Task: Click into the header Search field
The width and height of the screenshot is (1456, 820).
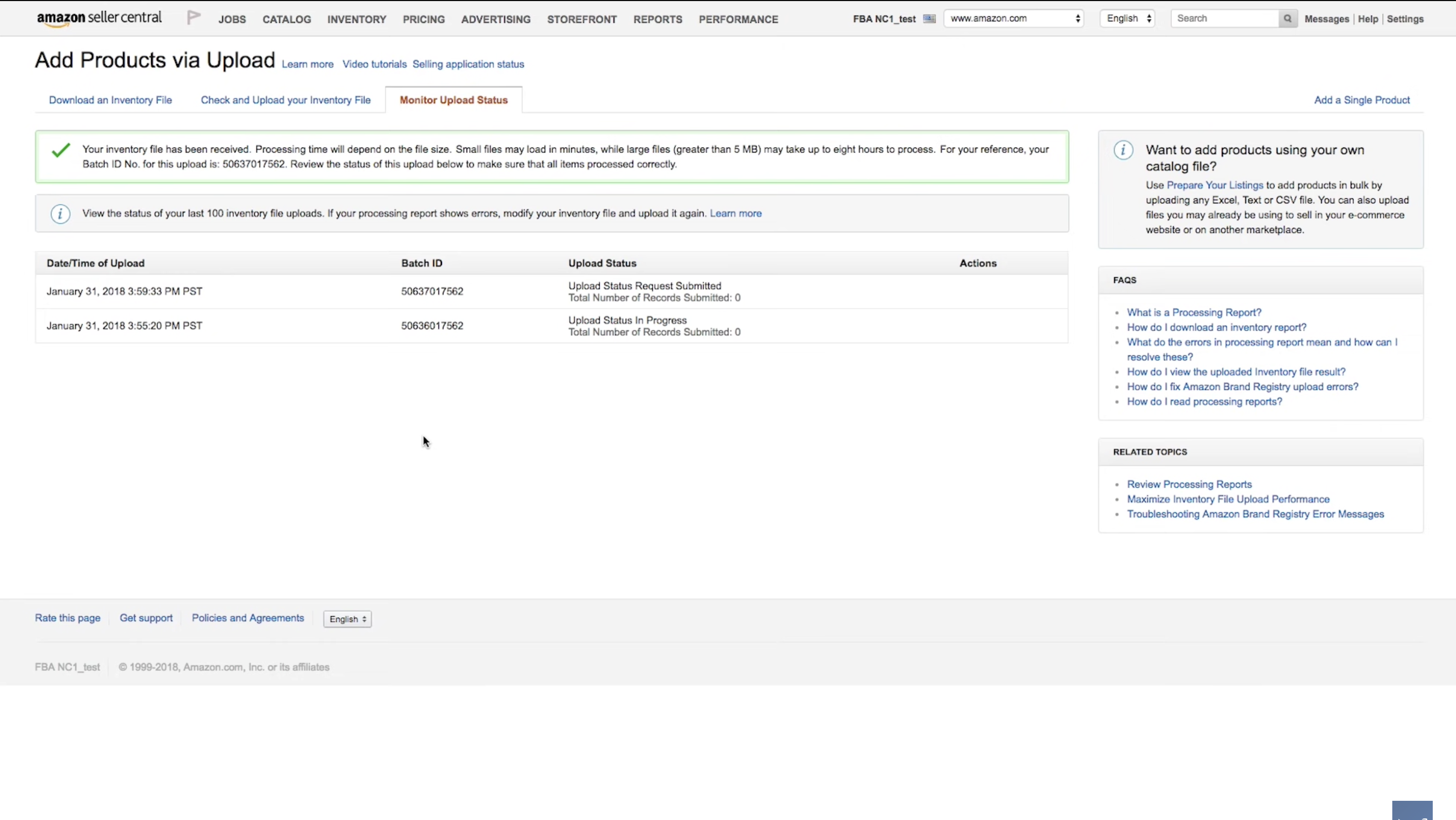Action: (x=1225, y=19)
